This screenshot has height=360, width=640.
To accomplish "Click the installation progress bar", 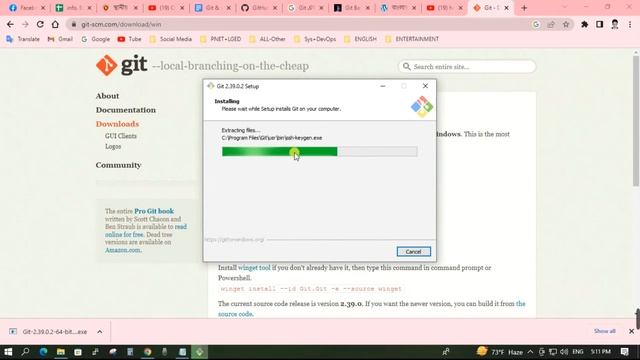I will click(x=320, y=152).
